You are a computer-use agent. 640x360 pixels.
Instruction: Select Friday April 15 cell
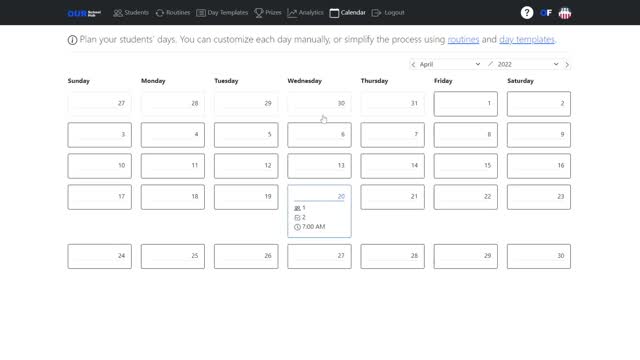point(466,166)
